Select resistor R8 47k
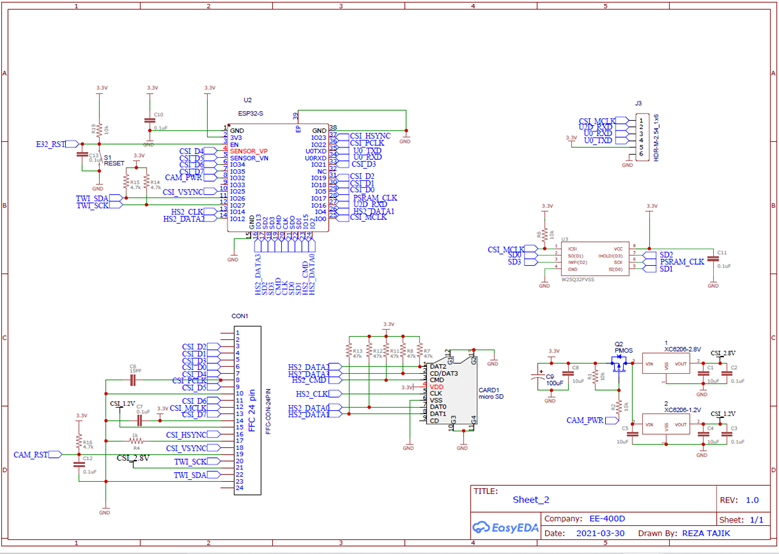This screenshot has width=779, height=554. (x=403, y=351)
